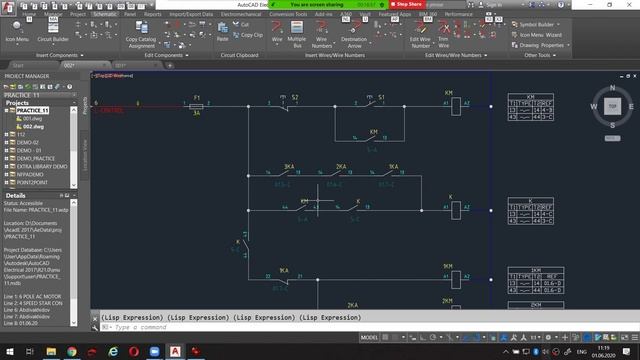Select the Trim Wire tool
640x360 pixels.
coord(443,34)
